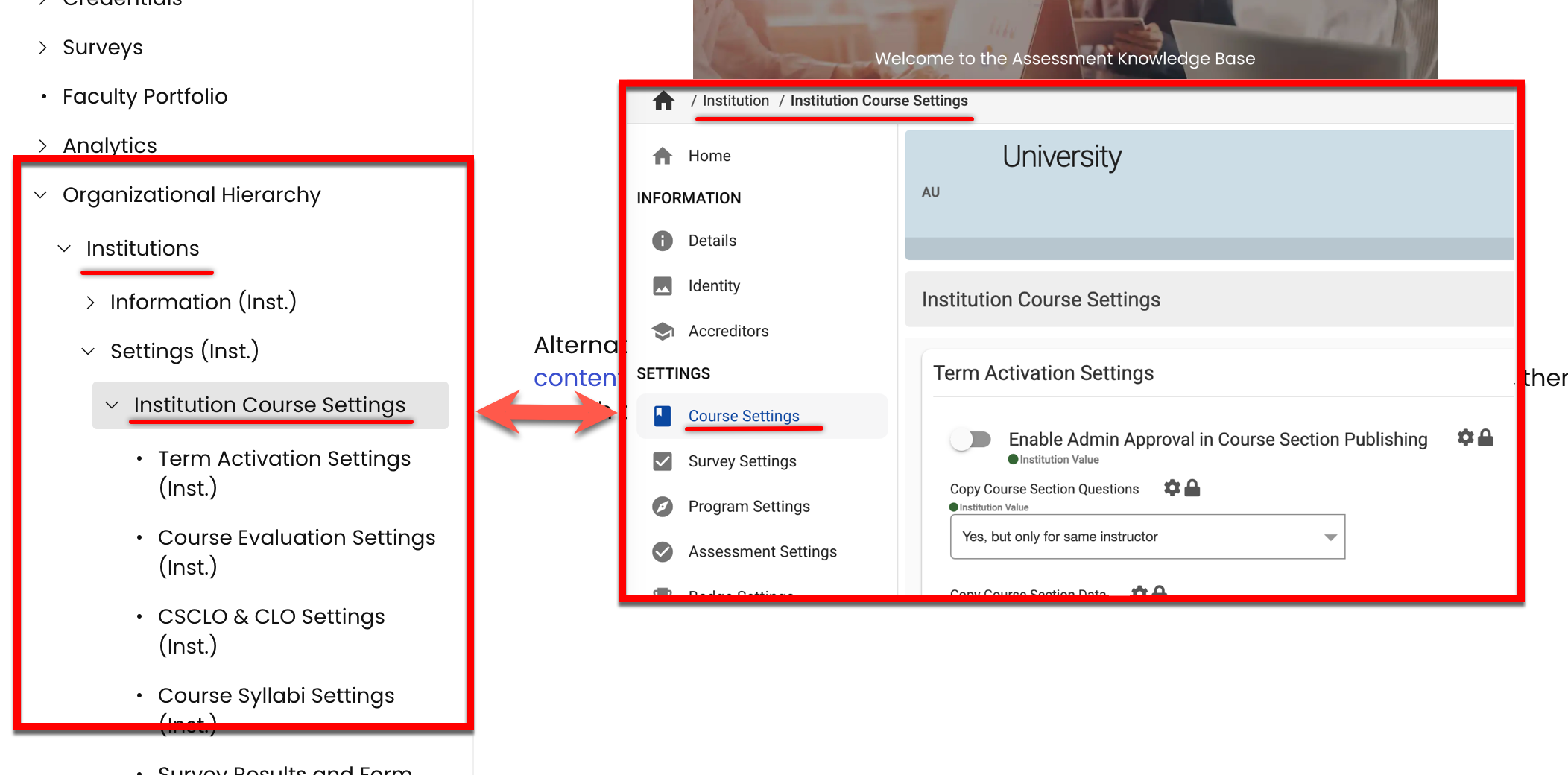The image size is (1568, 775).
Task: Open Home in the left sidebar menu
Action: point(709,156)
